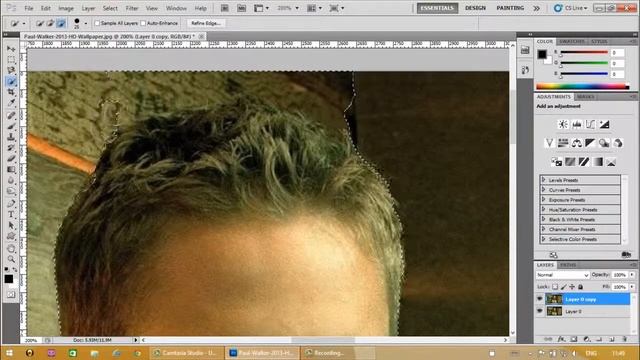Viewport: 640px width, 360px height.
Task: Open the Image menu
Action: click(66, 8)
